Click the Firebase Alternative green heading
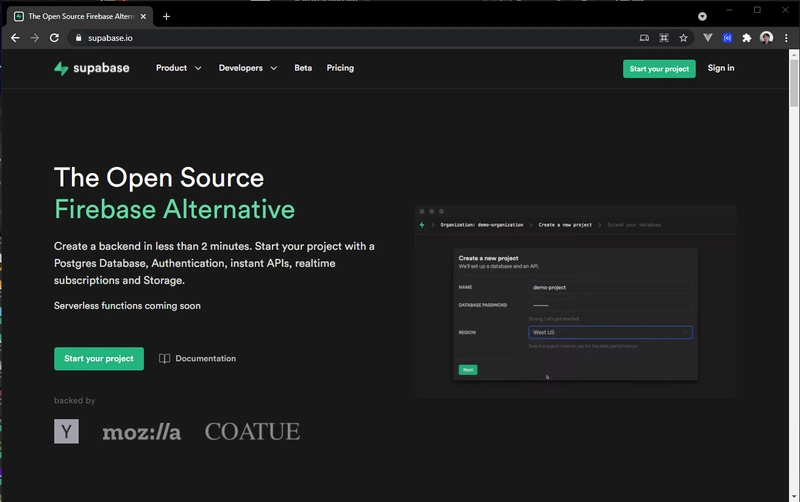The height and width of the screenshot is (502, 800). (x=174, y=209)
